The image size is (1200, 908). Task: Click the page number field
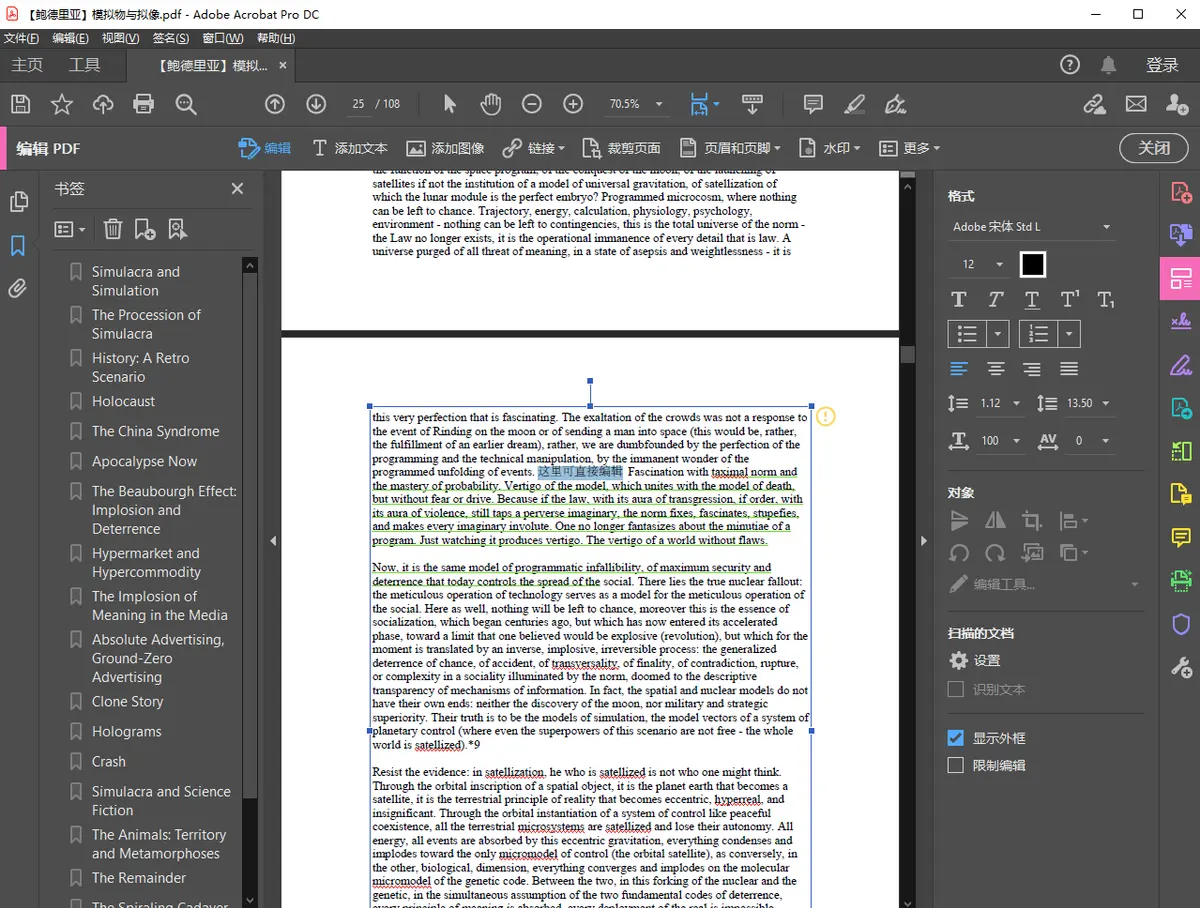coord(359,104)
